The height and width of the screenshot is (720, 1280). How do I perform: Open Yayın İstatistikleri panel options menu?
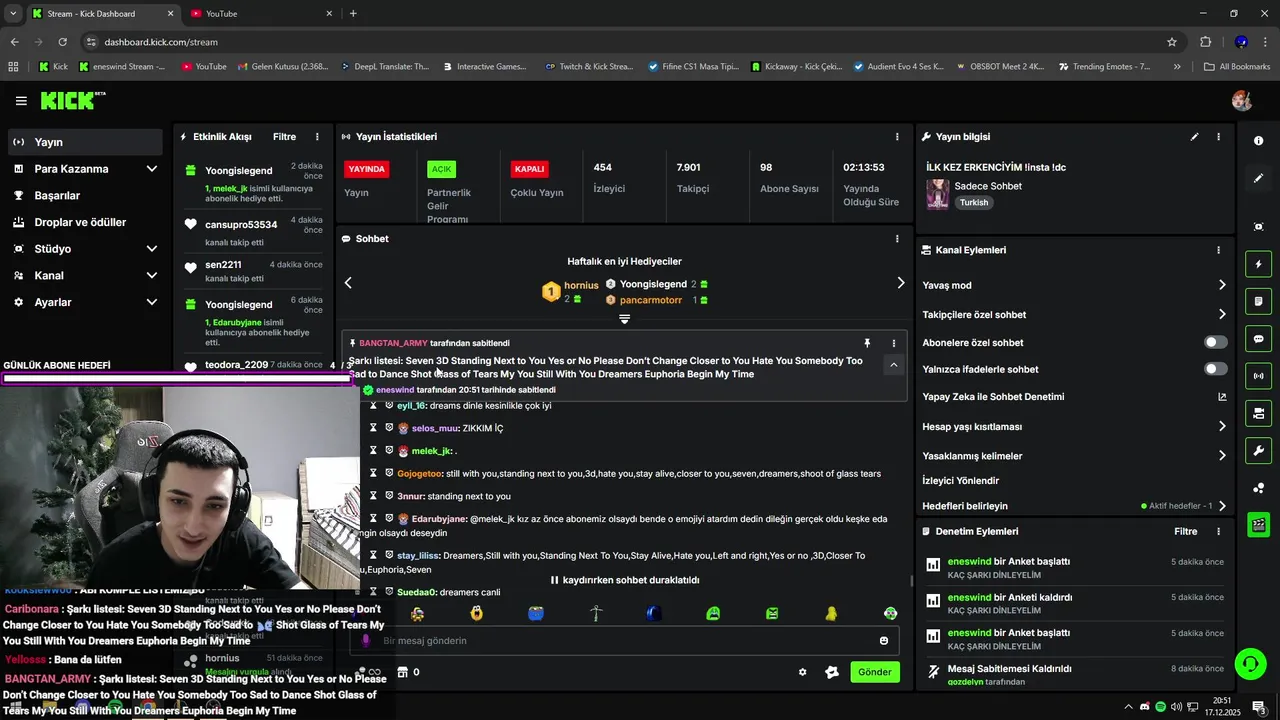[x=897, y=137]
